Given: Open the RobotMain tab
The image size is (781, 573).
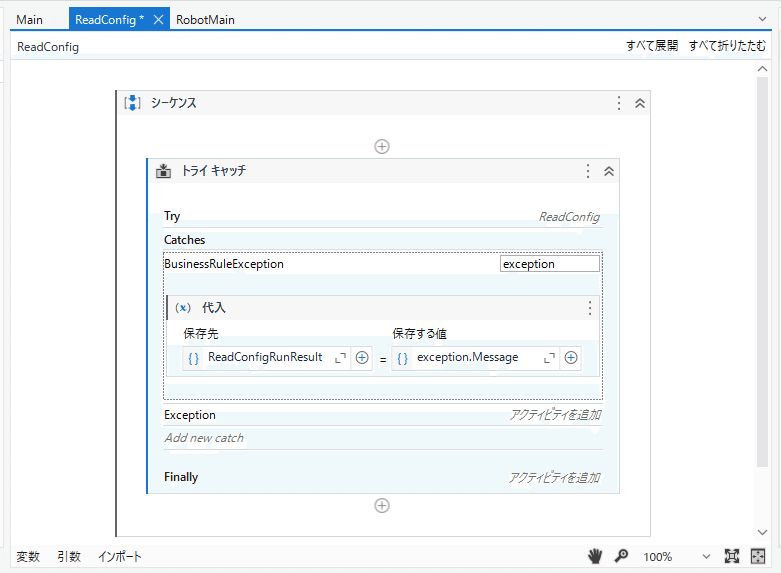Looking at the screenshot, I should [x=205, y=20].
